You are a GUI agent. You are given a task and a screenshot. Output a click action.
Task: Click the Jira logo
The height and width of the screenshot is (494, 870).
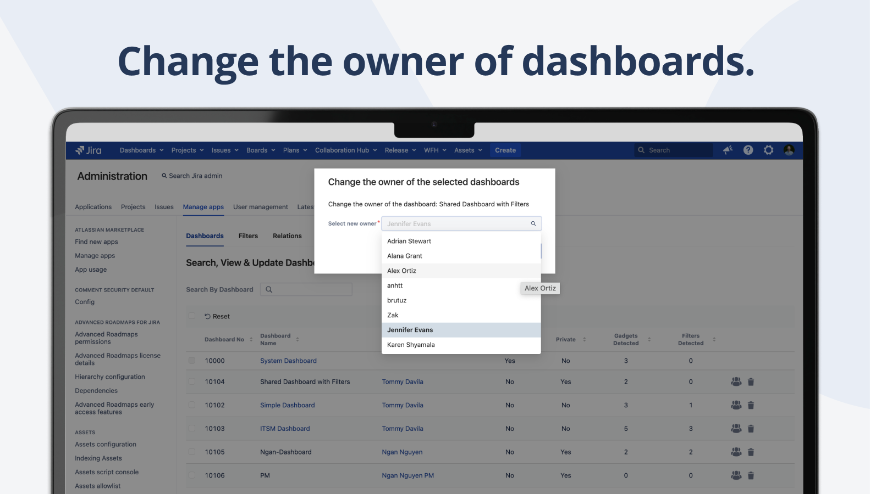[x=89, y=150]
